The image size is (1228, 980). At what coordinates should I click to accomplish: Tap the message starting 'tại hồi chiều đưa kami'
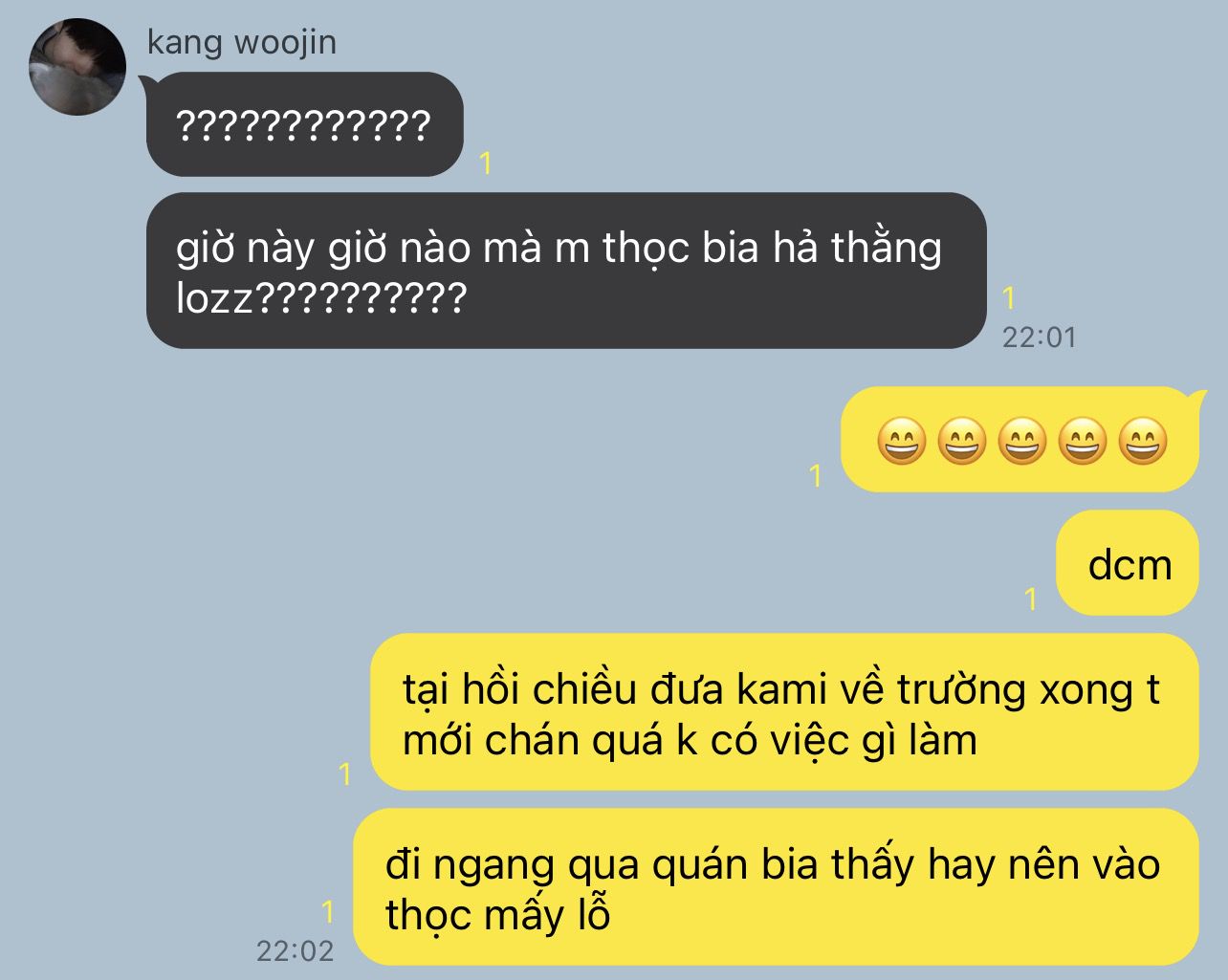coord(784,712)
